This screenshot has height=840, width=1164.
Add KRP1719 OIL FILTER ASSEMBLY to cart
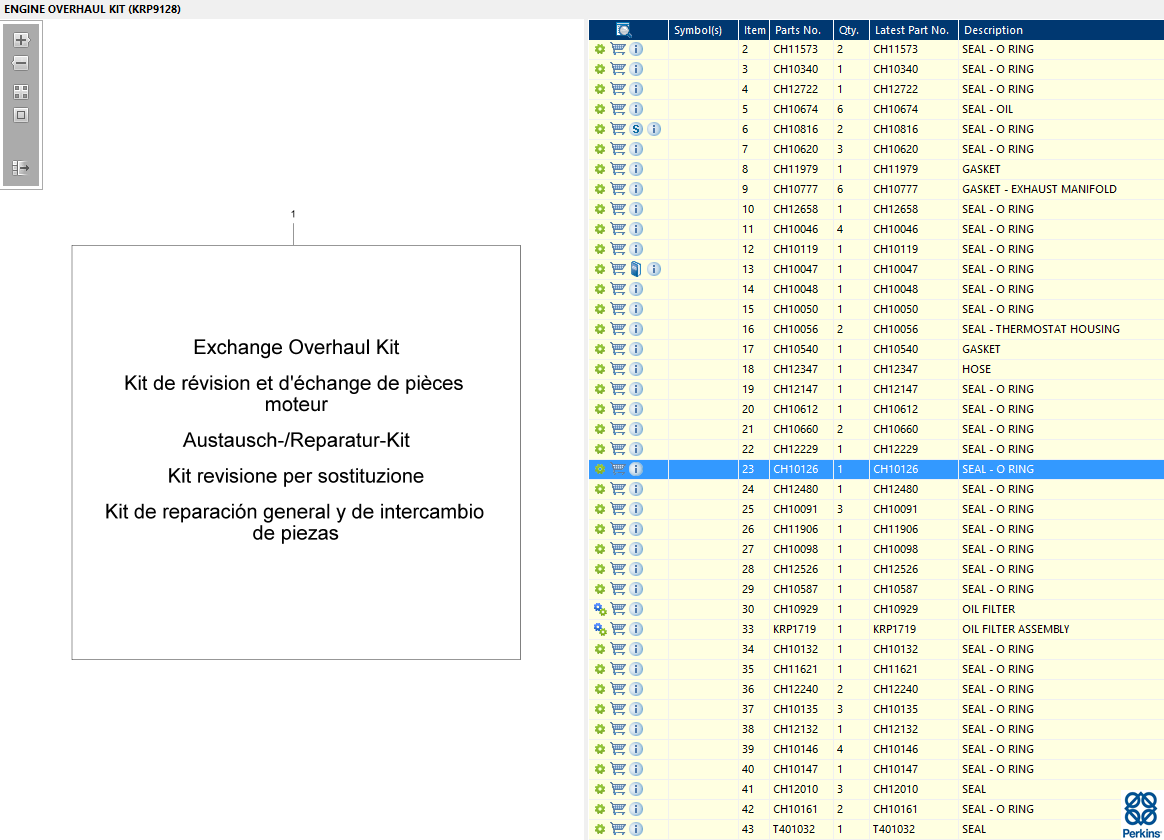[x=618, y=629]
